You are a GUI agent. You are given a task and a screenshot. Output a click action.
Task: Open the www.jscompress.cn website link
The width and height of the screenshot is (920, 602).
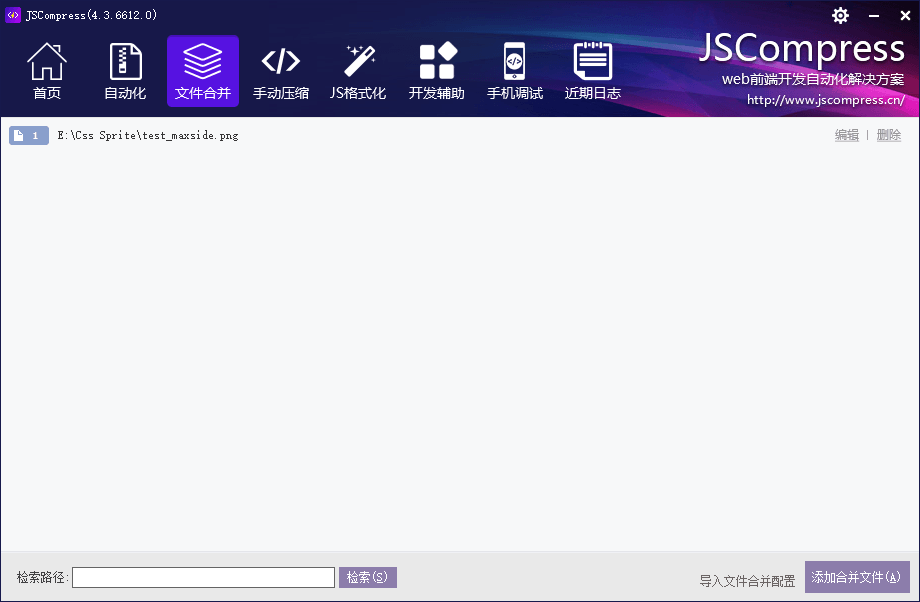click(x=825, y=100)
